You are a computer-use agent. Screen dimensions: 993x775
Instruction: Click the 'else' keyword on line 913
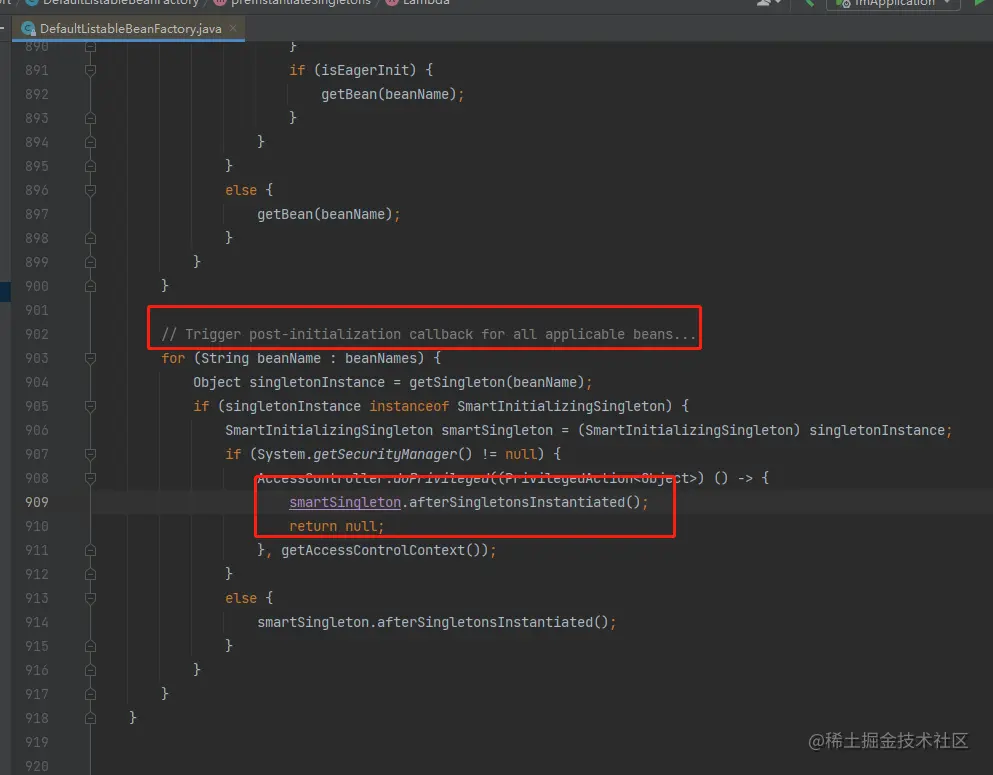point(241,598)
